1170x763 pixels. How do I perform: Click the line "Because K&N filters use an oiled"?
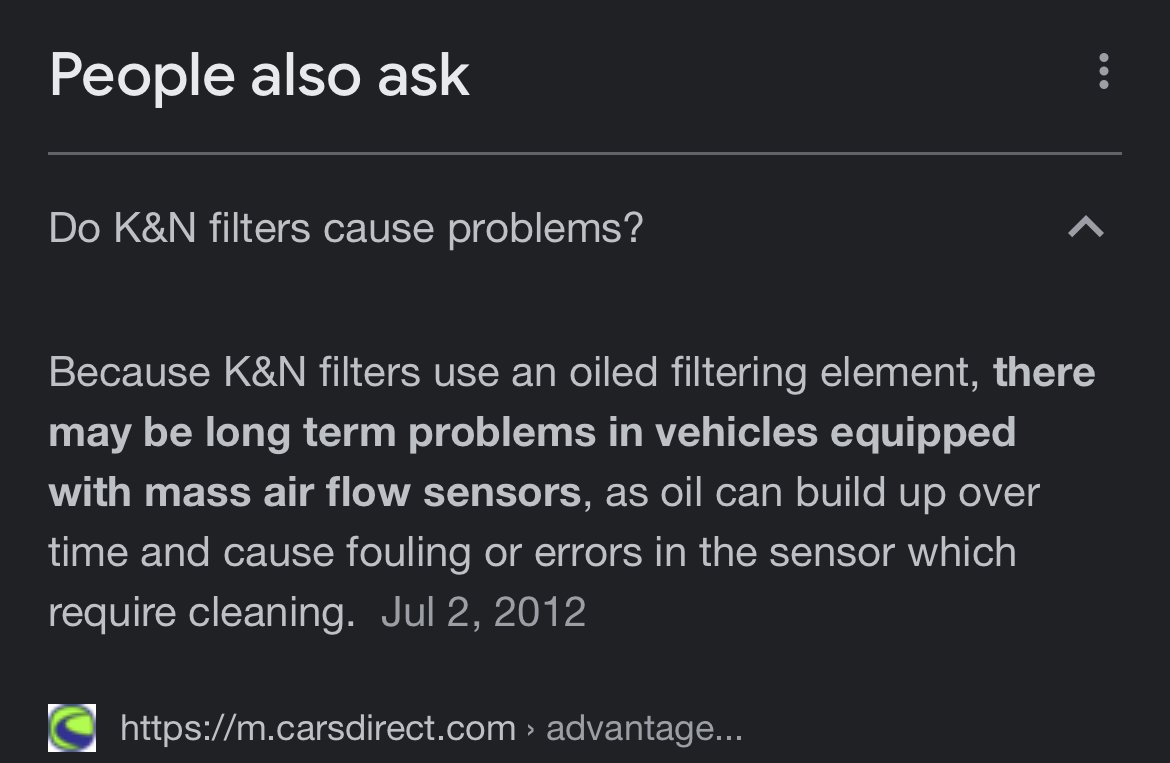click(353, 372)
